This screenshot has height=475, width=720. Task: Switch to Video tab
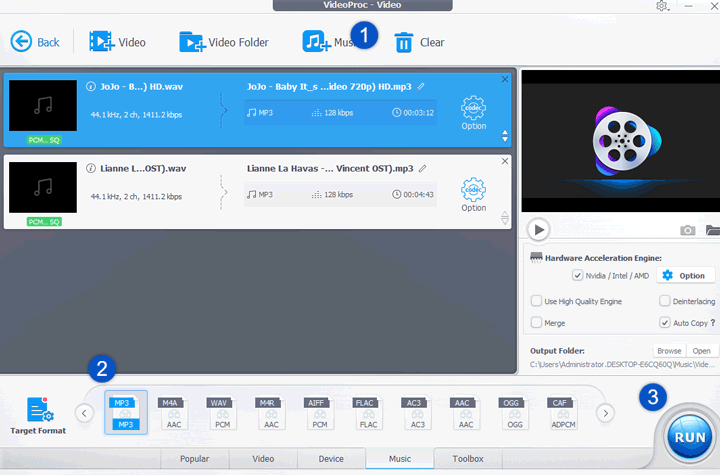(263, 458)
